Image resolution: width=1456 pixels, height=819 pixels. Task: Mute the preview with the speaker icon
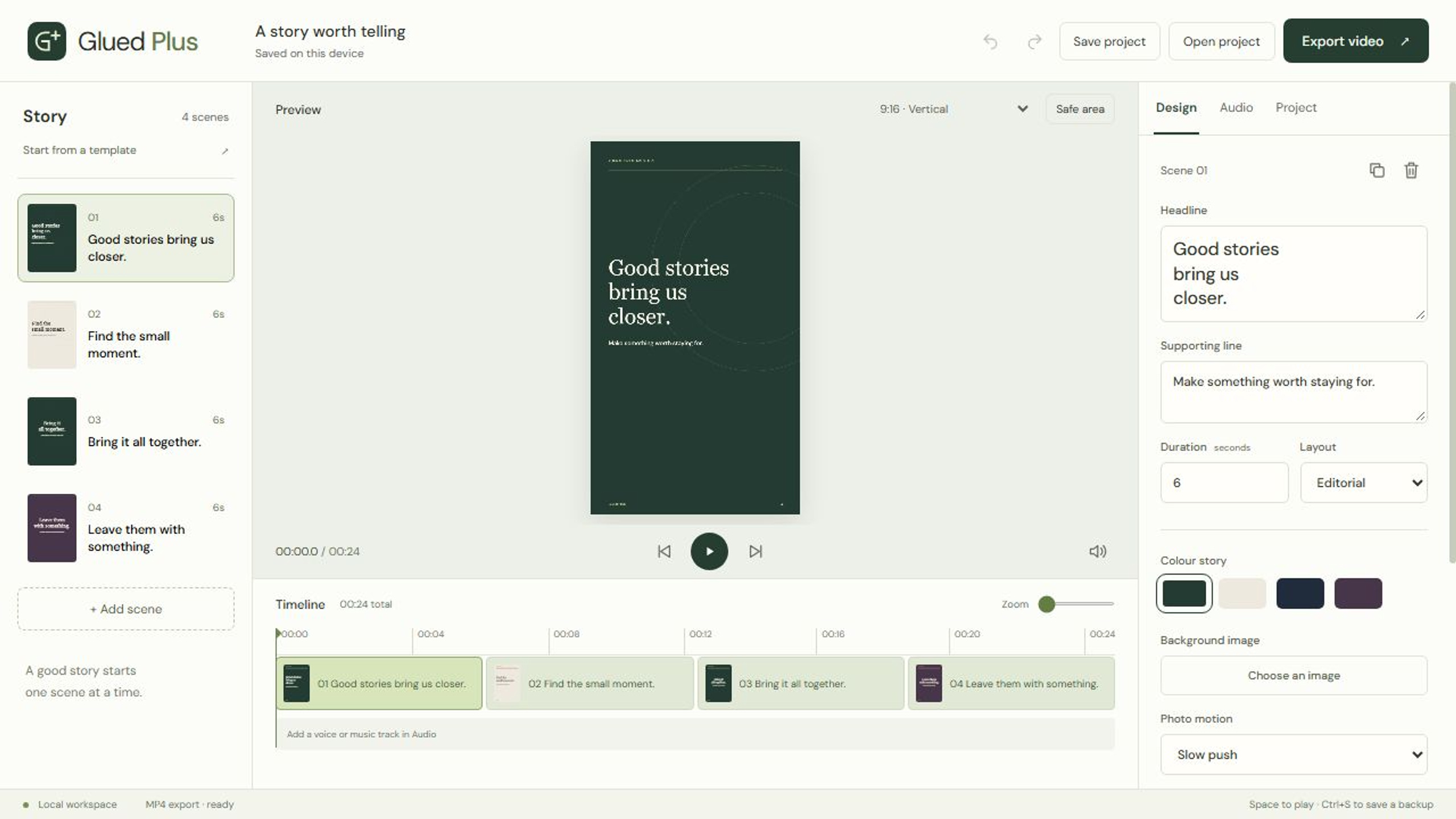[x=1098, y=551]
